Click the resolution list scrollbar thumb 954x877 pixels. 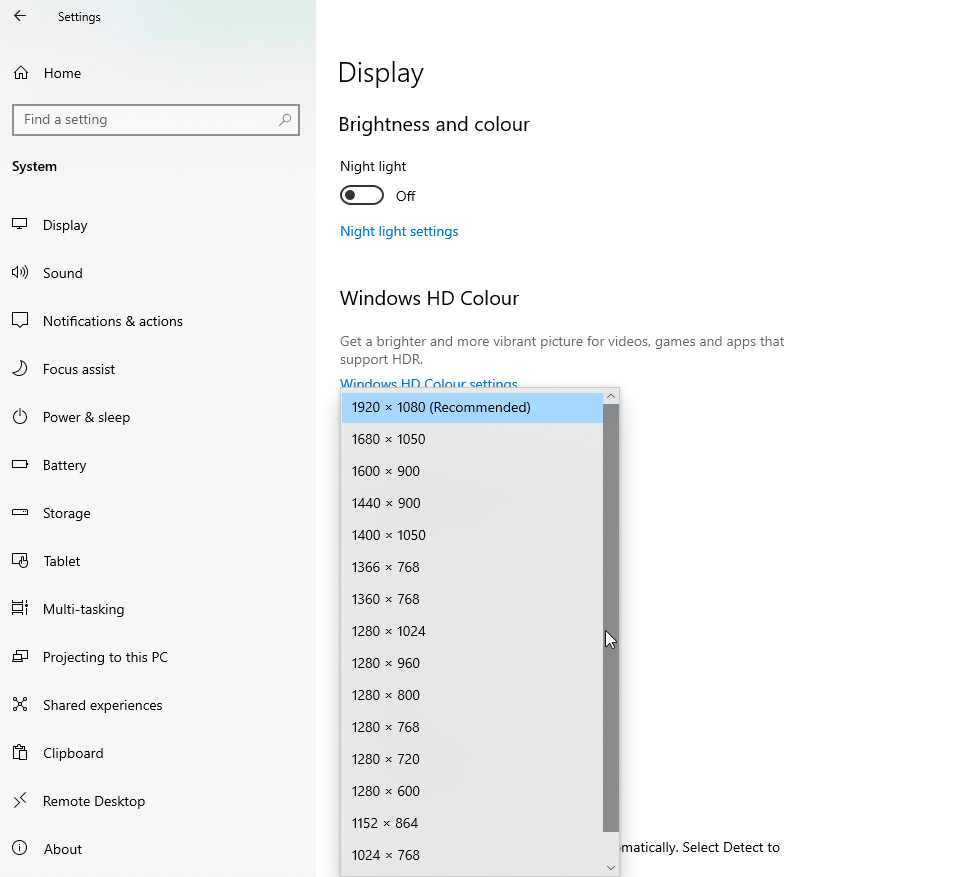611,618
